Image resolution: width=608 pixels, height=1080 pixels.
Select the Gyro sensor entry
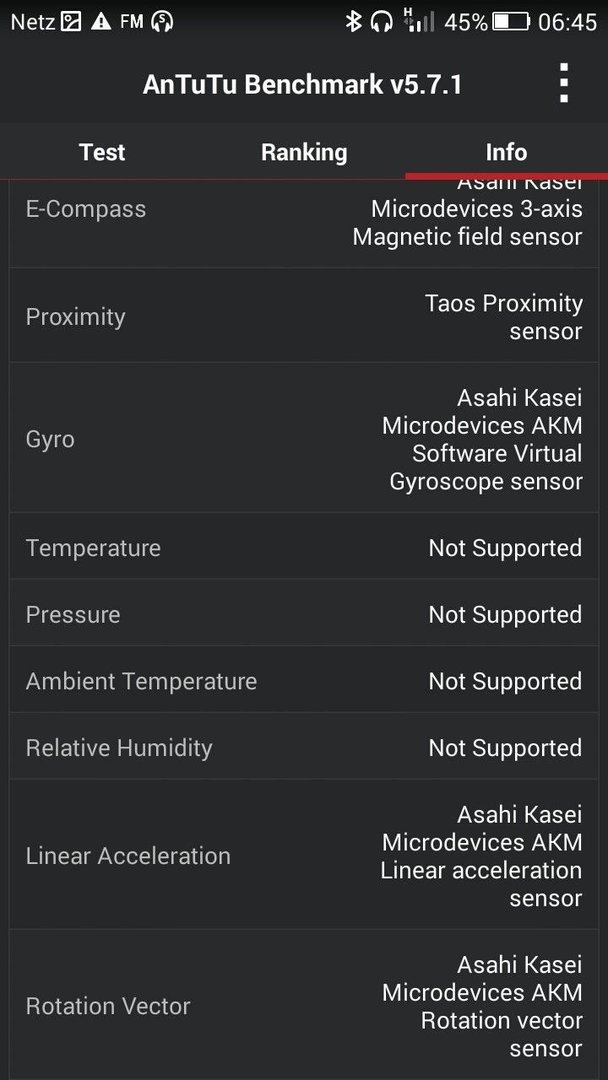[304, 438]
